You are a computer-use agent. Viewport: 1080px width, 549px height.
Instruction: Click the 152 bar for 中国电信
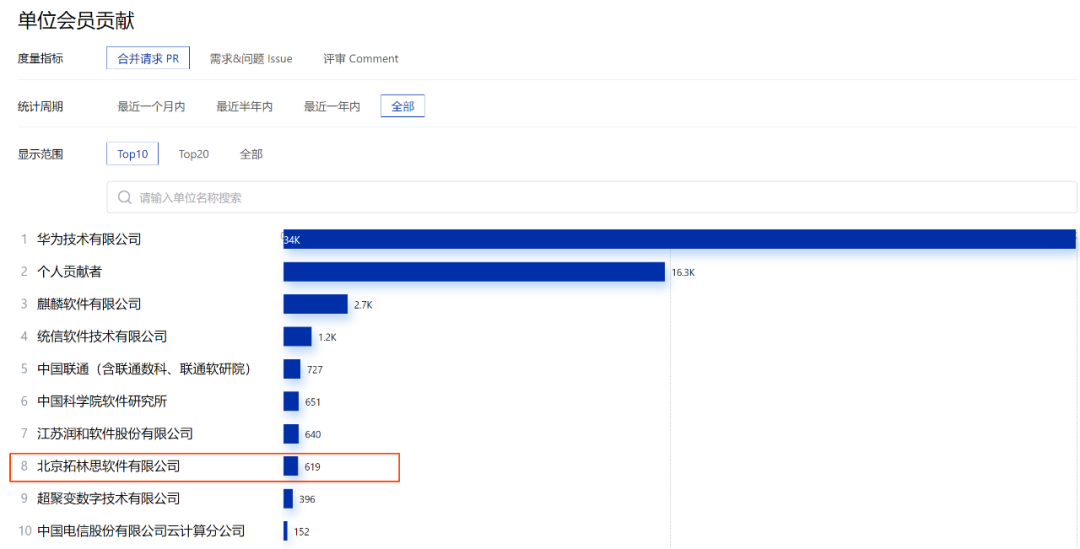click(x=285, y=530)
